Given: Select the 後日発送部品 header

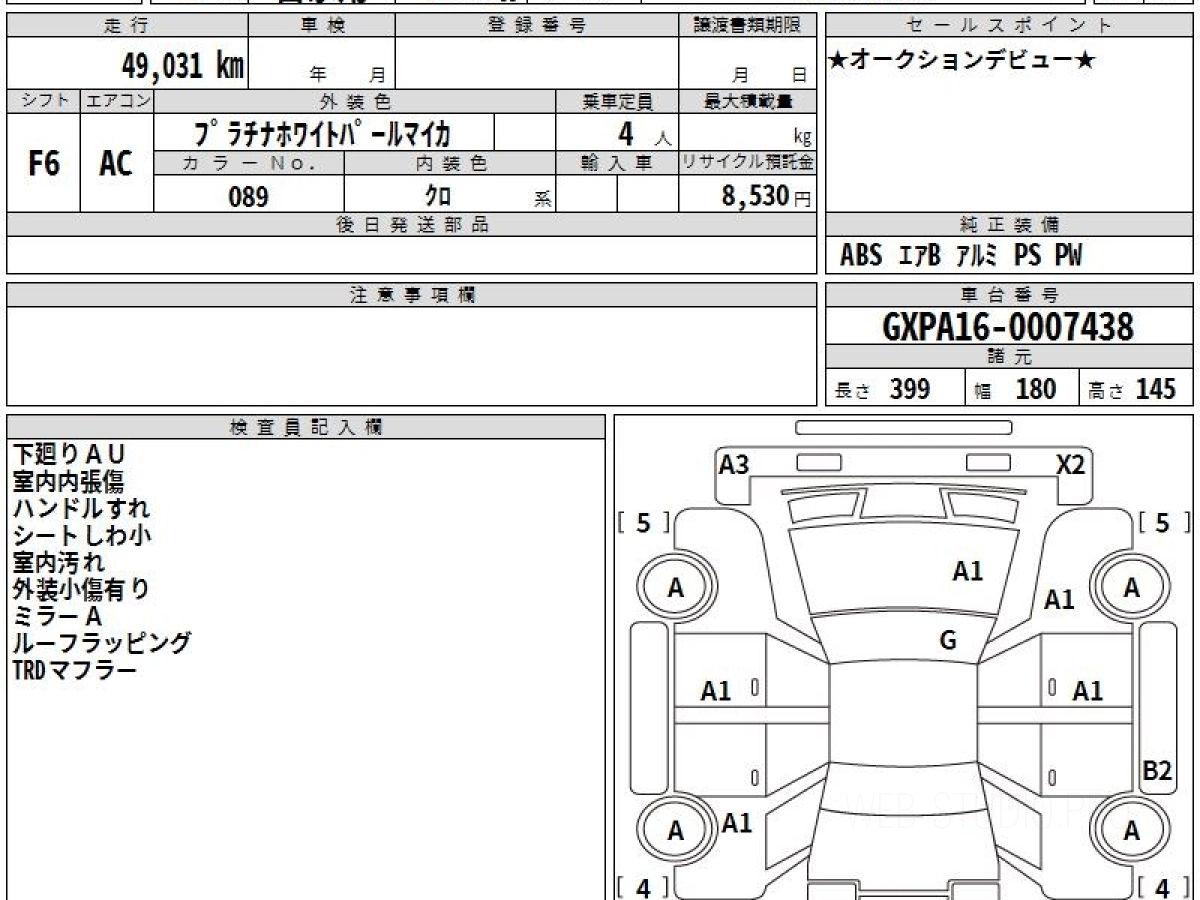Looking at the screenshot, I should (x=411, y=225).
